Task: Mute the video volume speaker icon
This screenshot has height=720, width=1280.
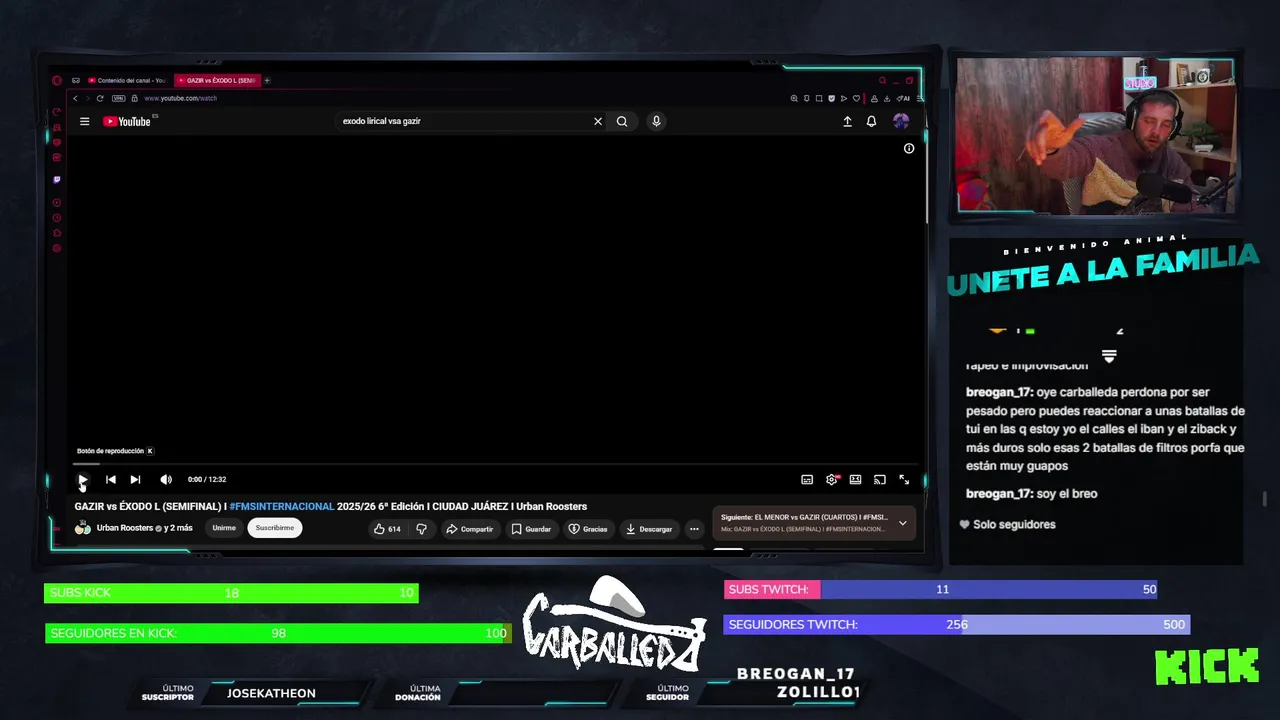Action: point(166,480)
